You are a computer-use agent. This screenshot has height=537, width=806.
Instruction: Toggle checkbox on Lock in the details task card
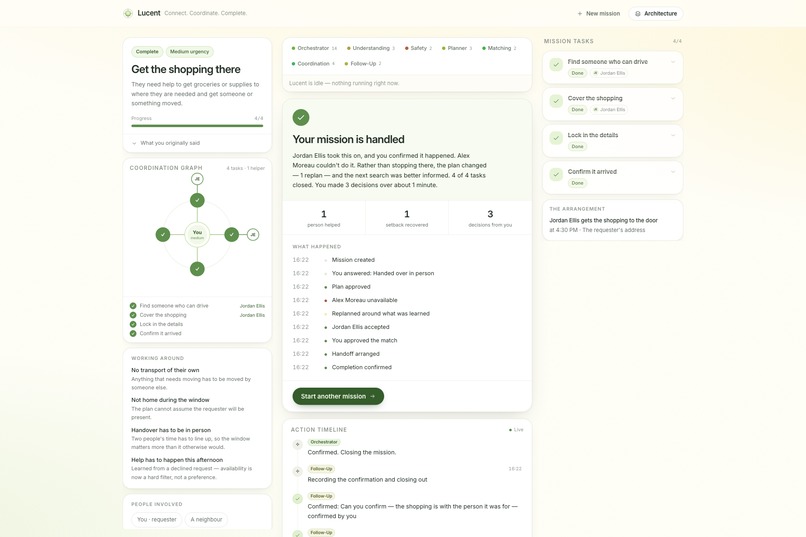pyautogui.click(x=556, y=138)
